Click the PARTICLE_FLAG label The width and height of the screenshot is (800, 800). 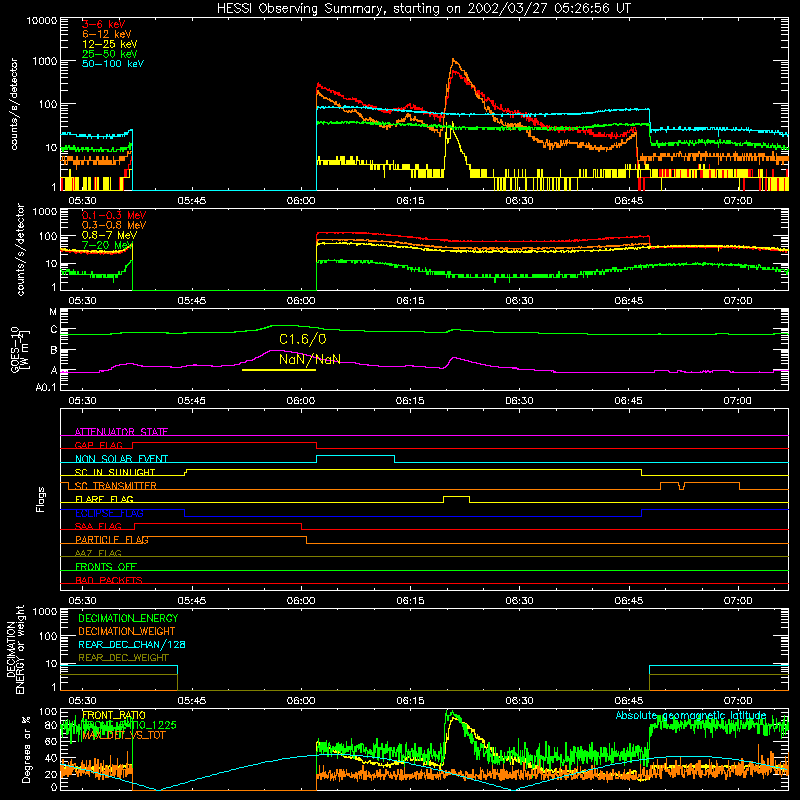pos(112,539)
